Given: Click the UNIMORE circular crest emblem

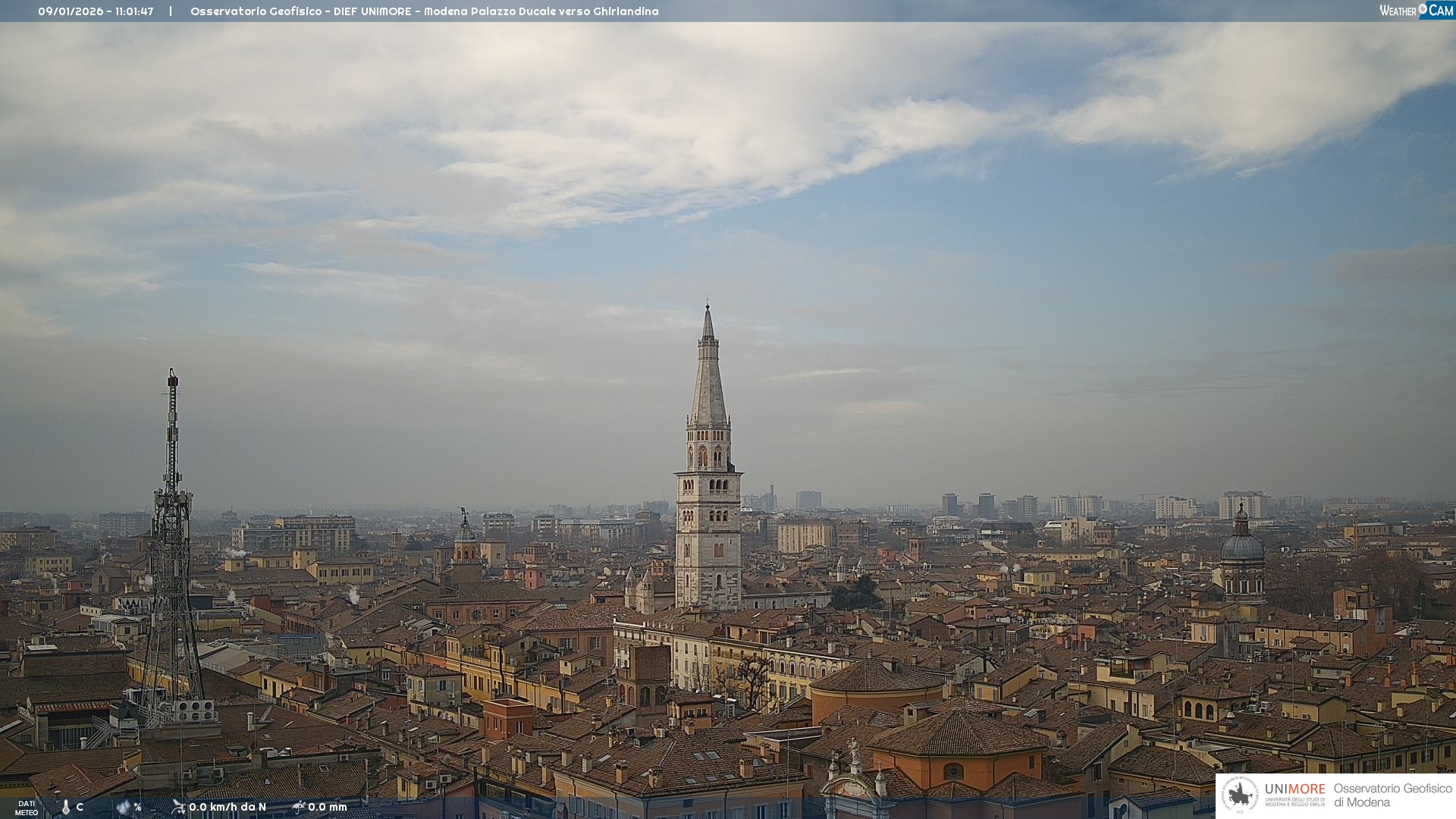Looking at the screenshot, I should point(1240,795).
